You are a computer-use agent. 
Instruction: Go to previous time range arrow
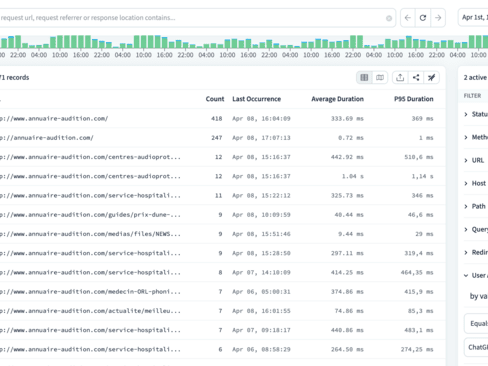coord(408,18)
